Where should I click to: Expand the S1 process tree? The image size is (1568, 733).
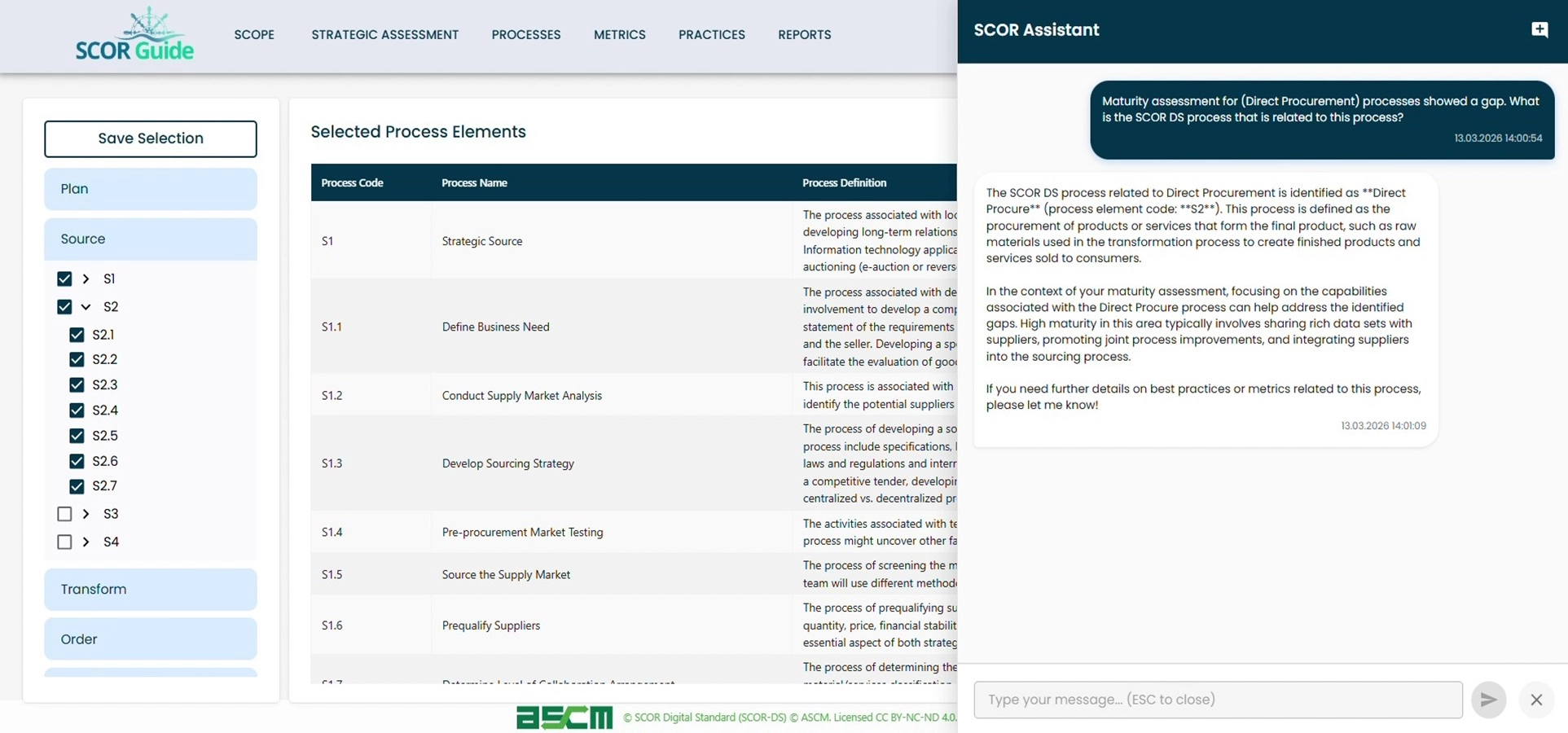coord(85,279)
